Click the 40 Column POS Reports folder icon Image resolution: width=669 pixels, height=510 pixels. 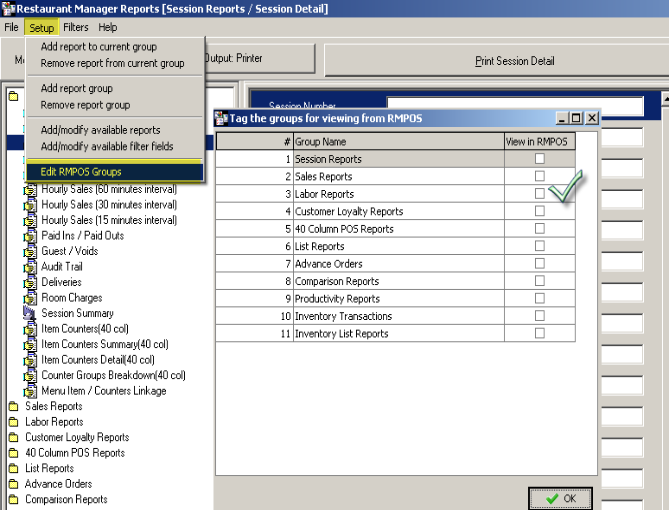click(14, 453)
